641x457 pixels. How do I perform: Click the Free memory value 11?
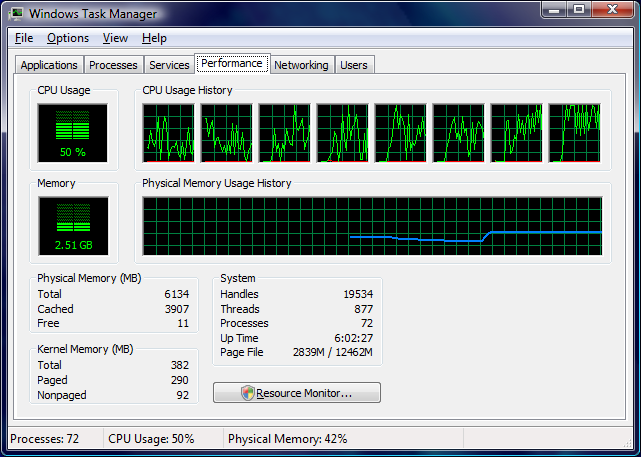click(183, 323)
